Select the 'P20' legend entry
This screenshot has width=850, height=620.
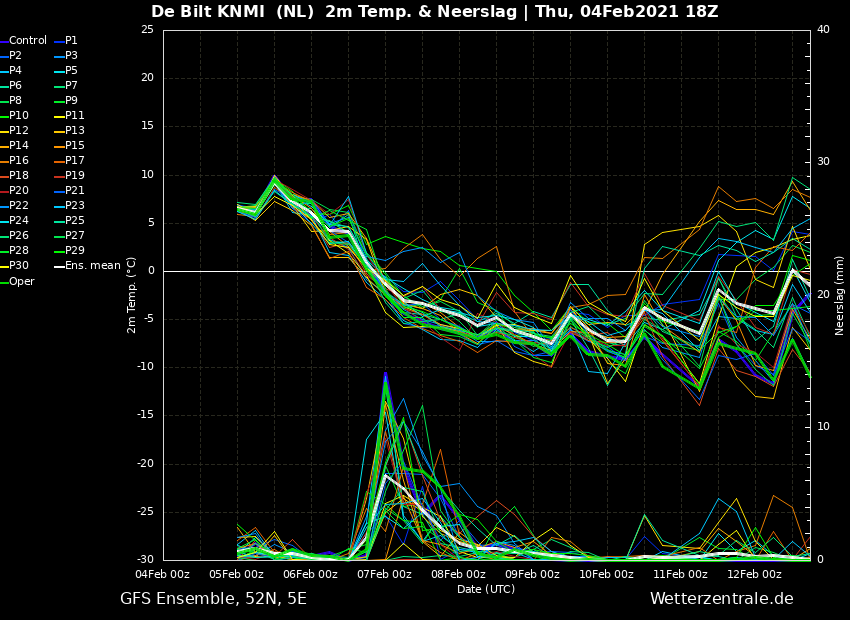(x=15, y=190)
